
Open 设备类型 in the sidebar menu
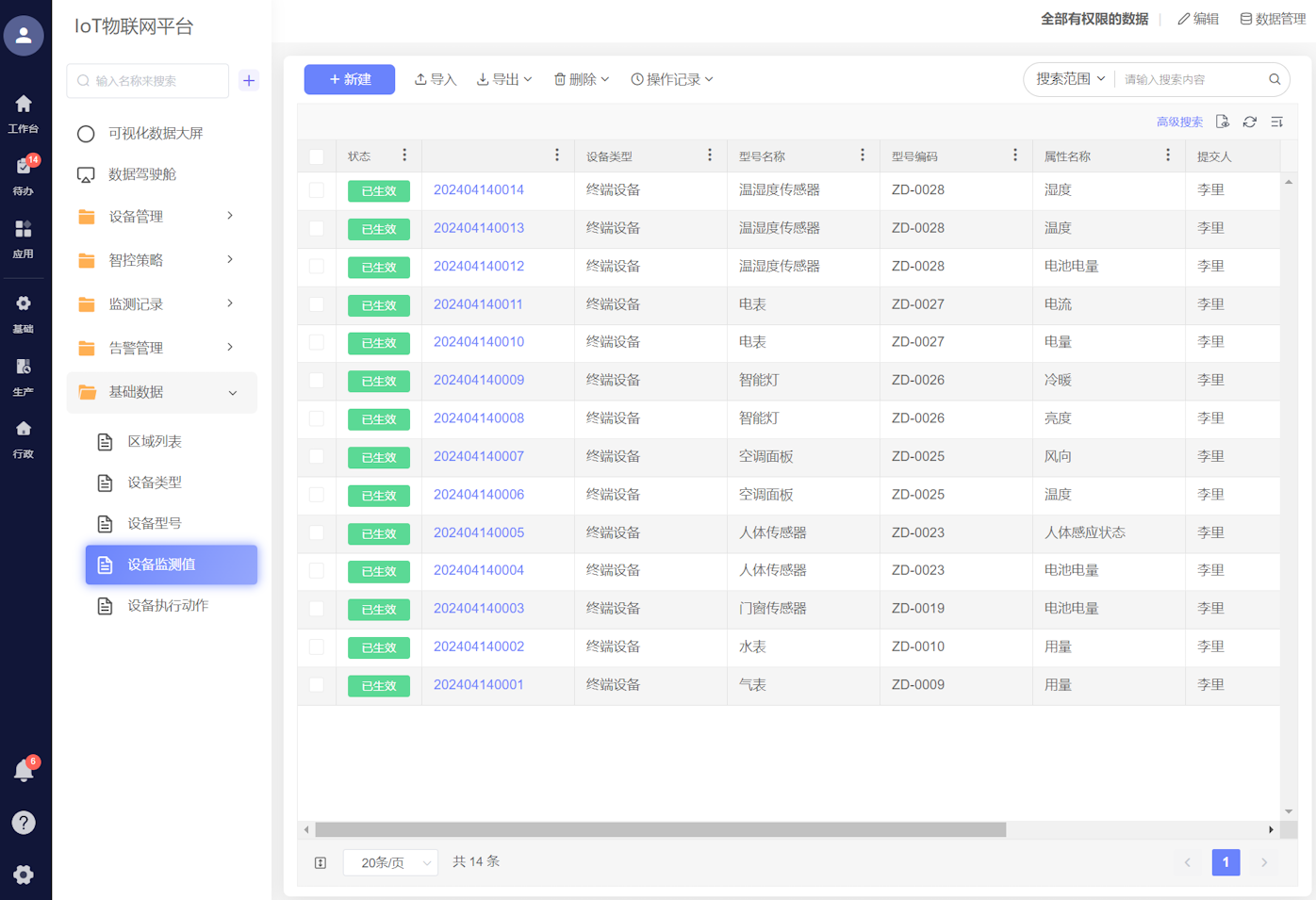[155, 483]
